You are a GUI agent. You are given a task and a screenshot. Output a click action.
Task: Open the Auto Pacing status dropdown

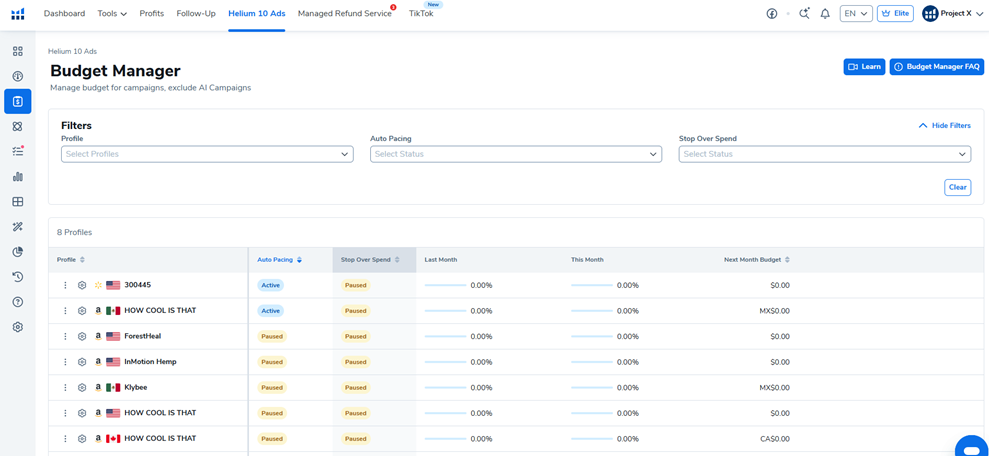tap(515, 154)
